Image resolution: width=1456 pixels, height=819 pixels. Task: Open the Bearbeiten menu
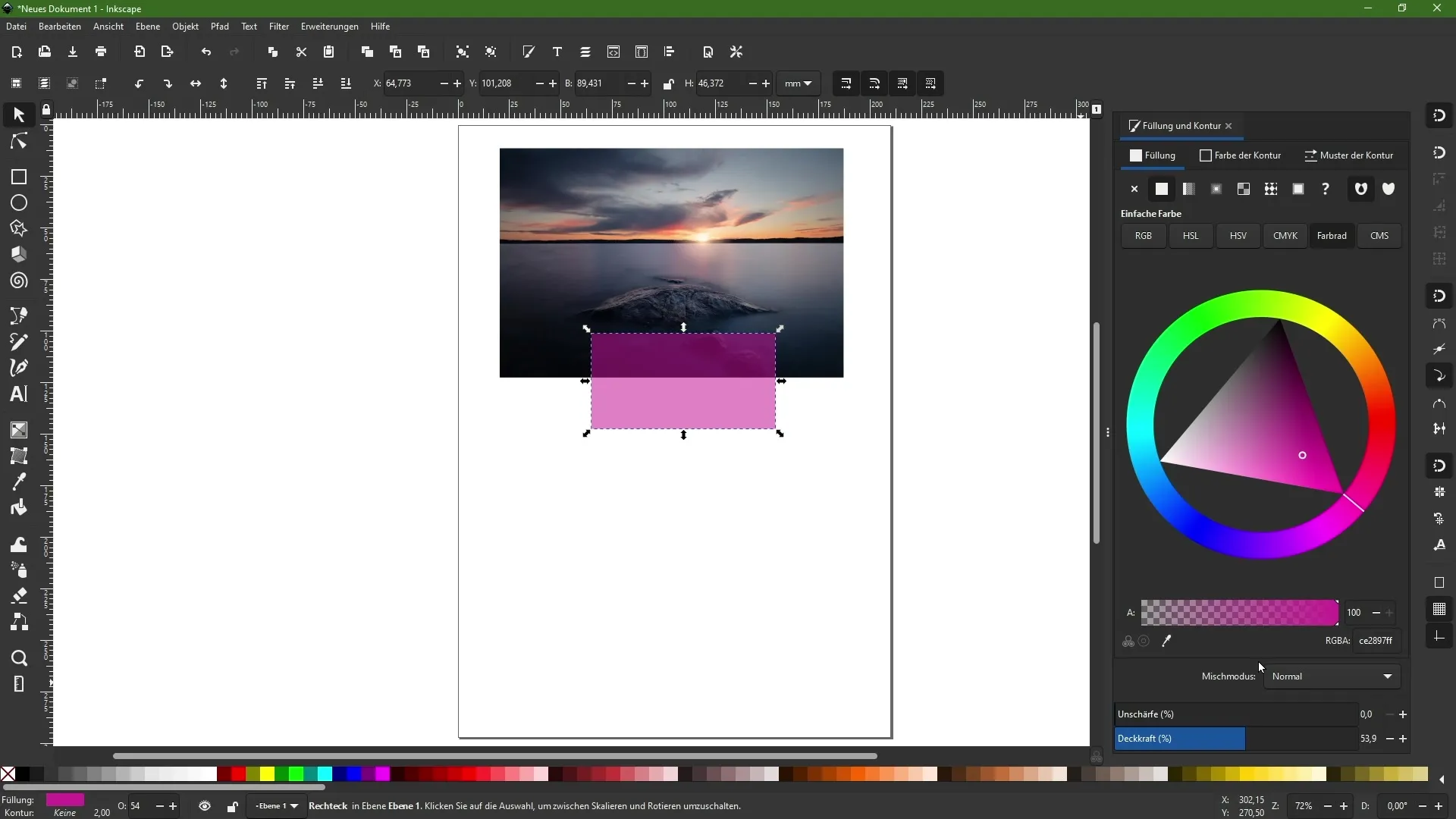[60, 27]
